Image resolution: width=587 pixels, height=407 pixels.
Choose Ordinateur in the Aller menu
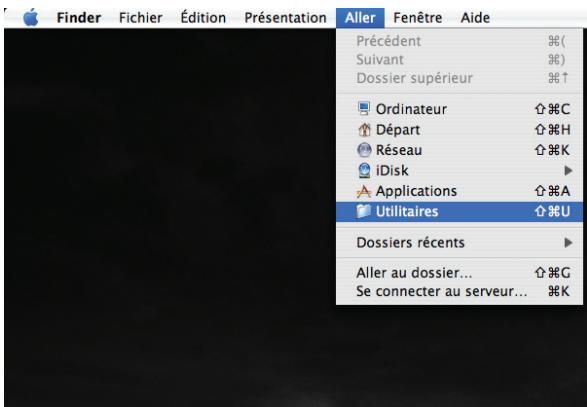pyautogui.click(x=459, y=109)
